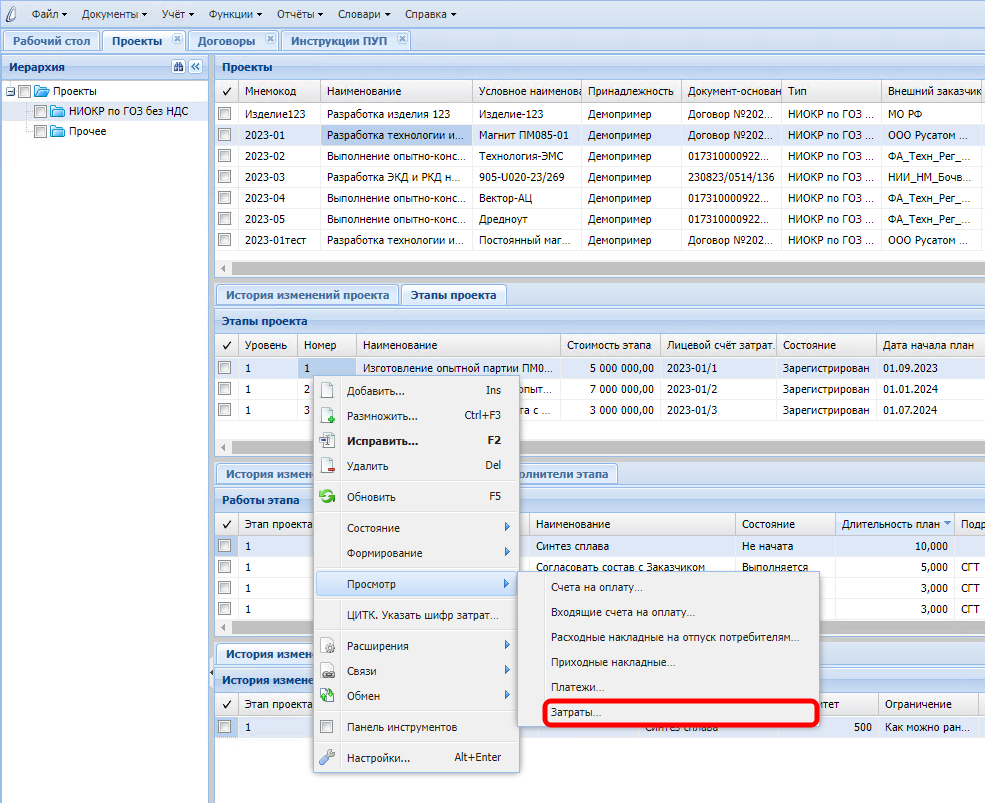Open the История изменений проекта tab
985x803 pixels.
[x=307, y=295]
